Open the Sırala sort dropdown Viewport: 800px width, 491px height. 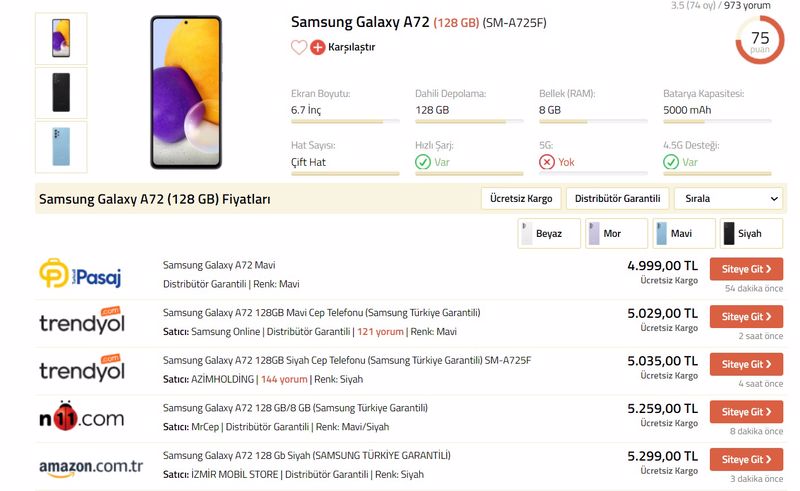click(x=729, y=199)
